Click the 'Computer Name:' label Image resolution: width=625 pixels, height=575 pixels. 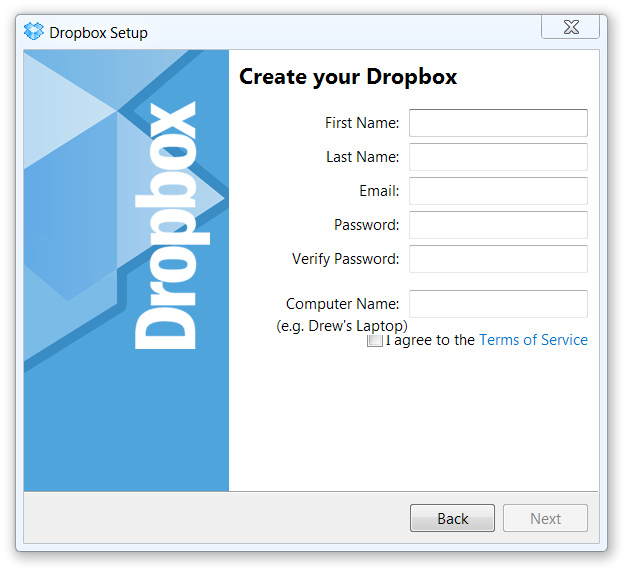(x=342, y=304)
